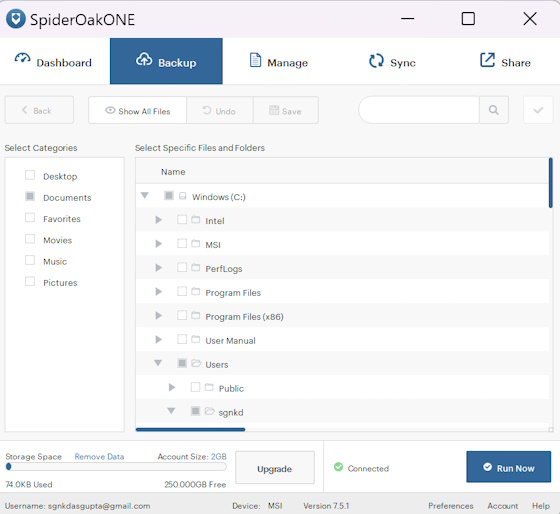The image size is (560, 514).
Task: Start backup with Run Now
Action: 509,467
